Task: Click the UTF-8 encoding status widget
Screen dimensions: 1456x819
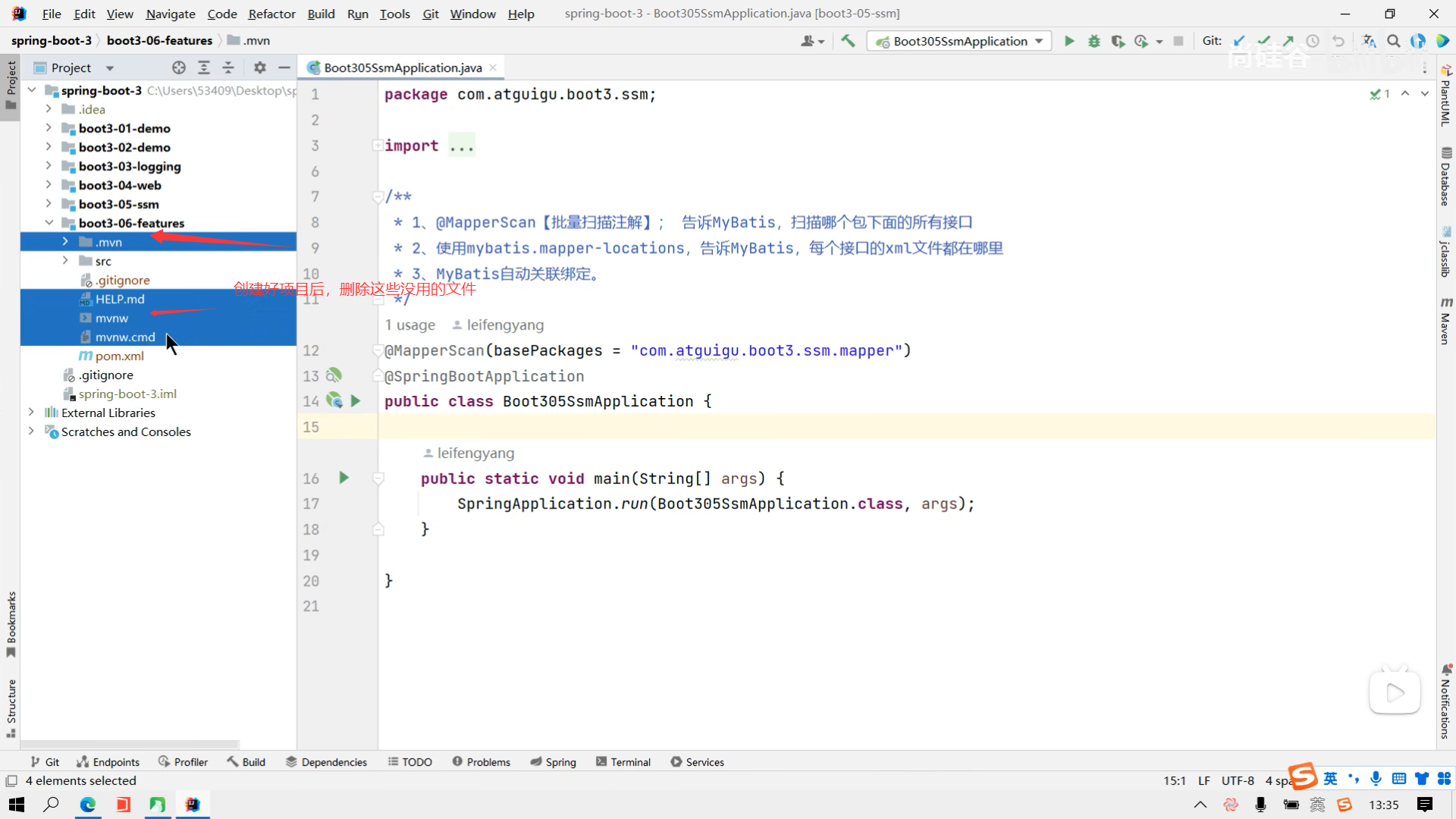Action: [x=1238, y=780]
